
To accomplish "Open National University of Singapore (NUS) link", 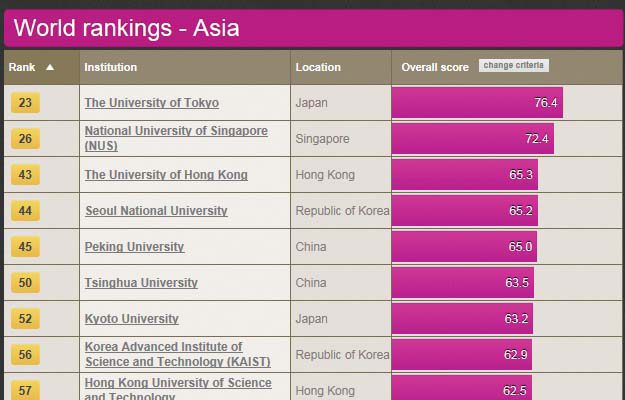I will (176, 138).
